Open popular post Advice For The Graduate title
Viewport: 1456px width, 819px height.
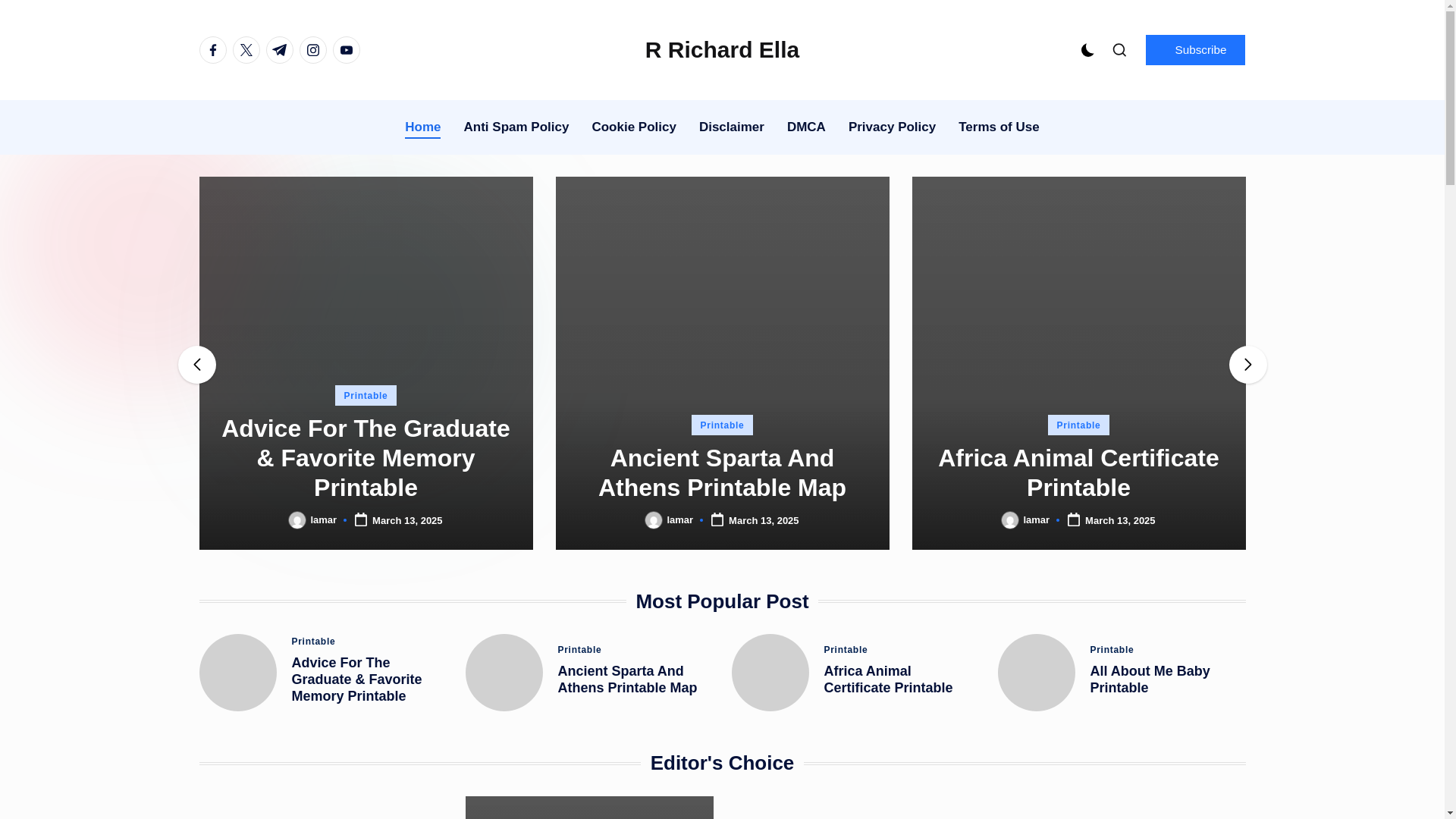pos(356,679)
